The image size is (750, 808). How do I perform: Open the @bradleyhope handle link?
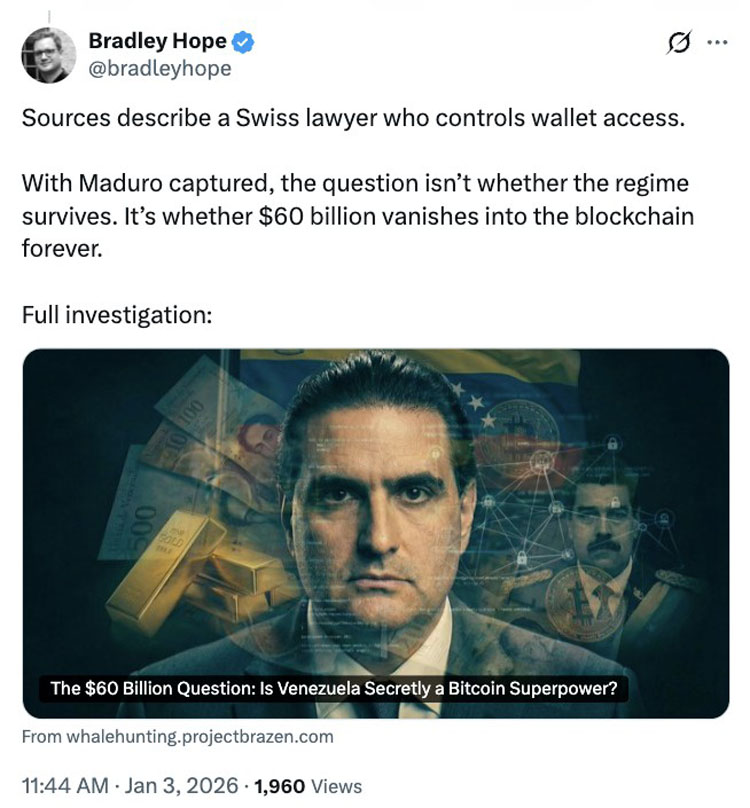click(x=160, y=68)
